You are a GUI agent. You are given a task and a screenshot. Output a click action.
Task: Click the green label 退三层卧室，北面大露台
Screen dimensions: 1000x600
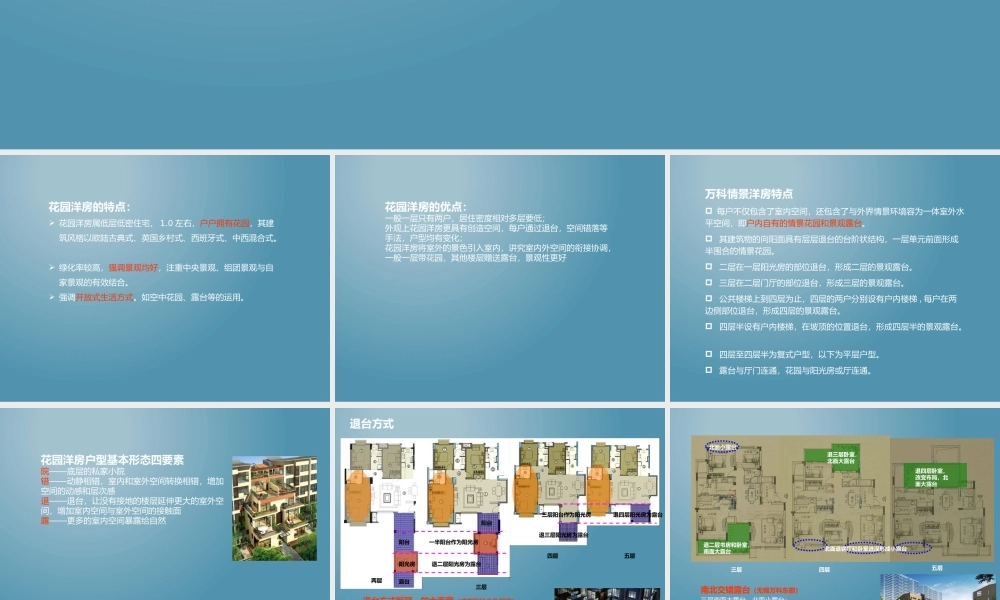(x=841, y=457)
